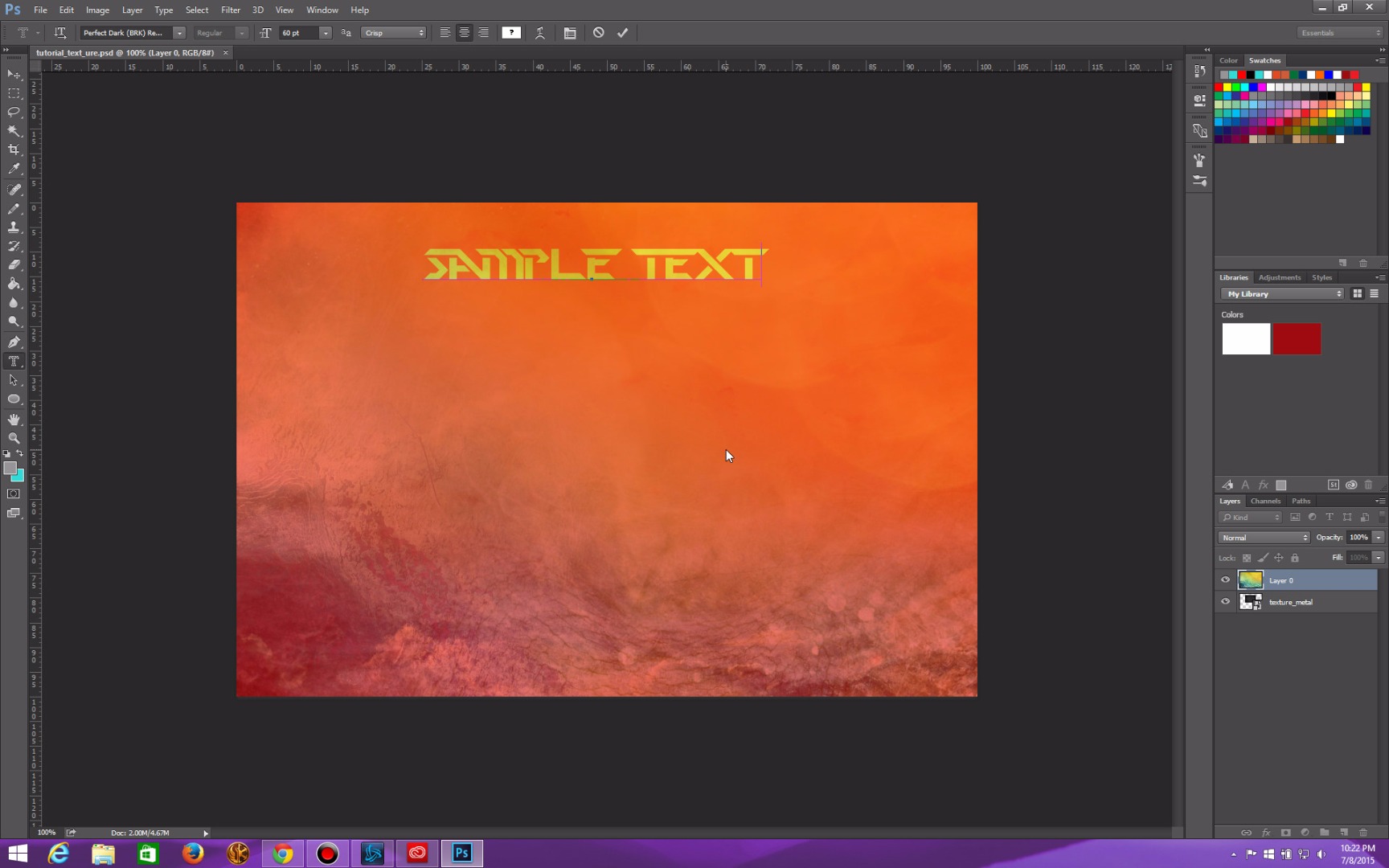The image size is (1389, 868).
Task: Left align the text
Action: pyautogui.click(x=445, y=33)
